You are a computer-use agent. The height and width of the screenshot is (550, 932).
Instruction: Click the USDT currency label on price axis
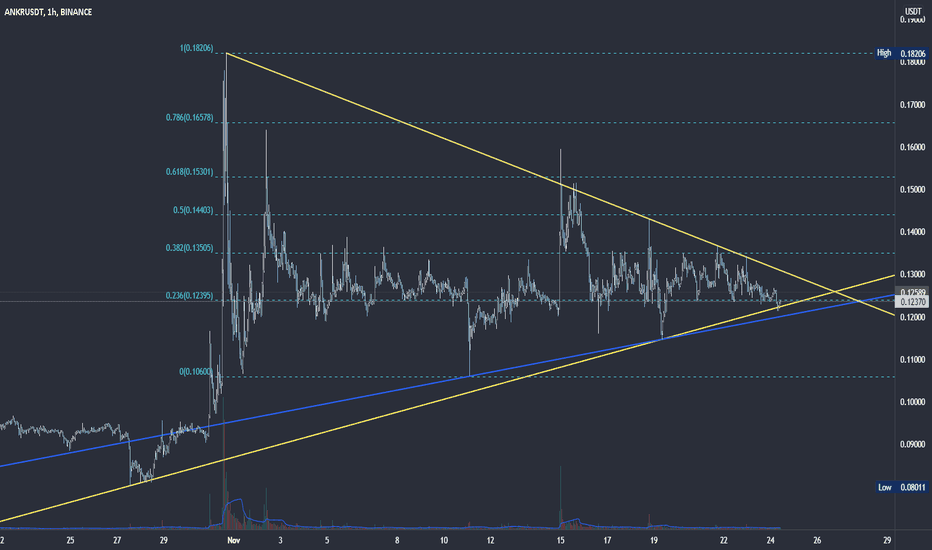coord(913,11)
